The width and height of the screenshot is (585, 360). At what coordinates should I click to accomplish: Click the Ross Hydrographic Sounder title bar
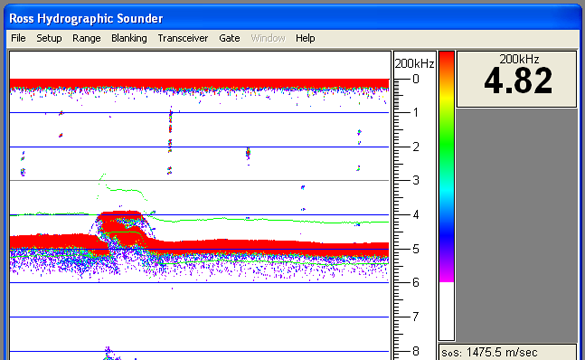click(x=293, y=18)
